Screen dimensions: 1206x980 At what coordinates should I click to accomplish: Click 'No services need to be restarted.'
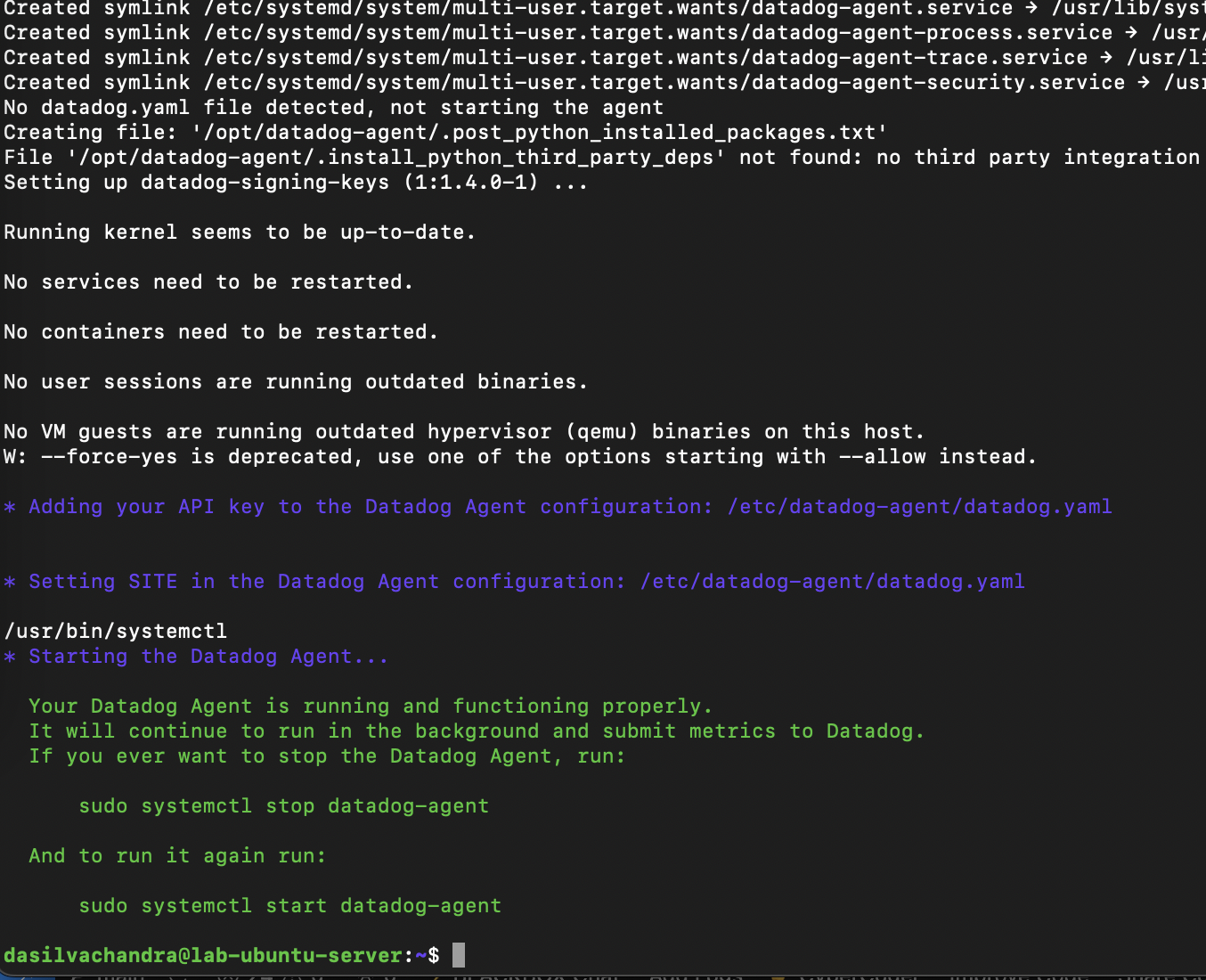point(208,282)
